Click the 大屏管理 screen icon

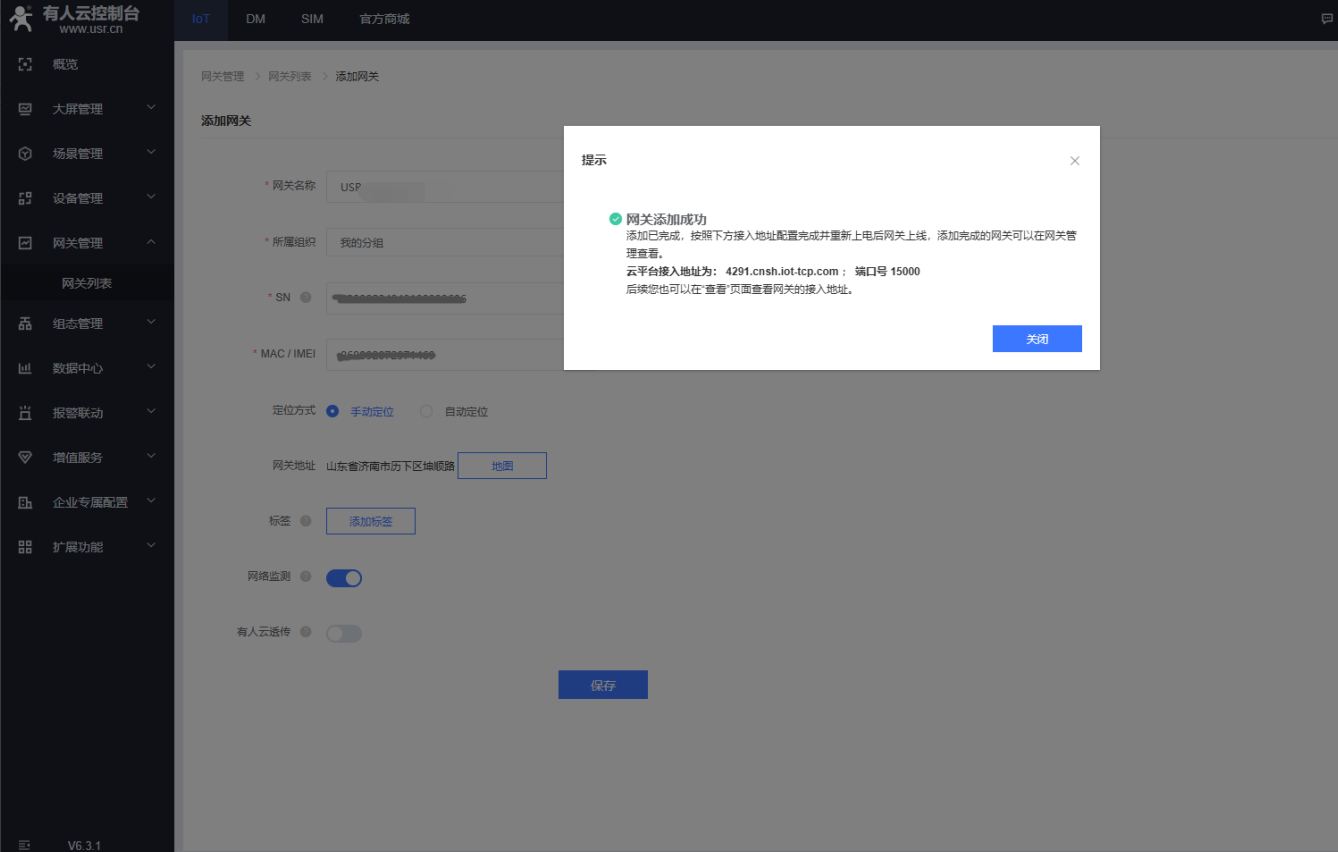point(26,109)
